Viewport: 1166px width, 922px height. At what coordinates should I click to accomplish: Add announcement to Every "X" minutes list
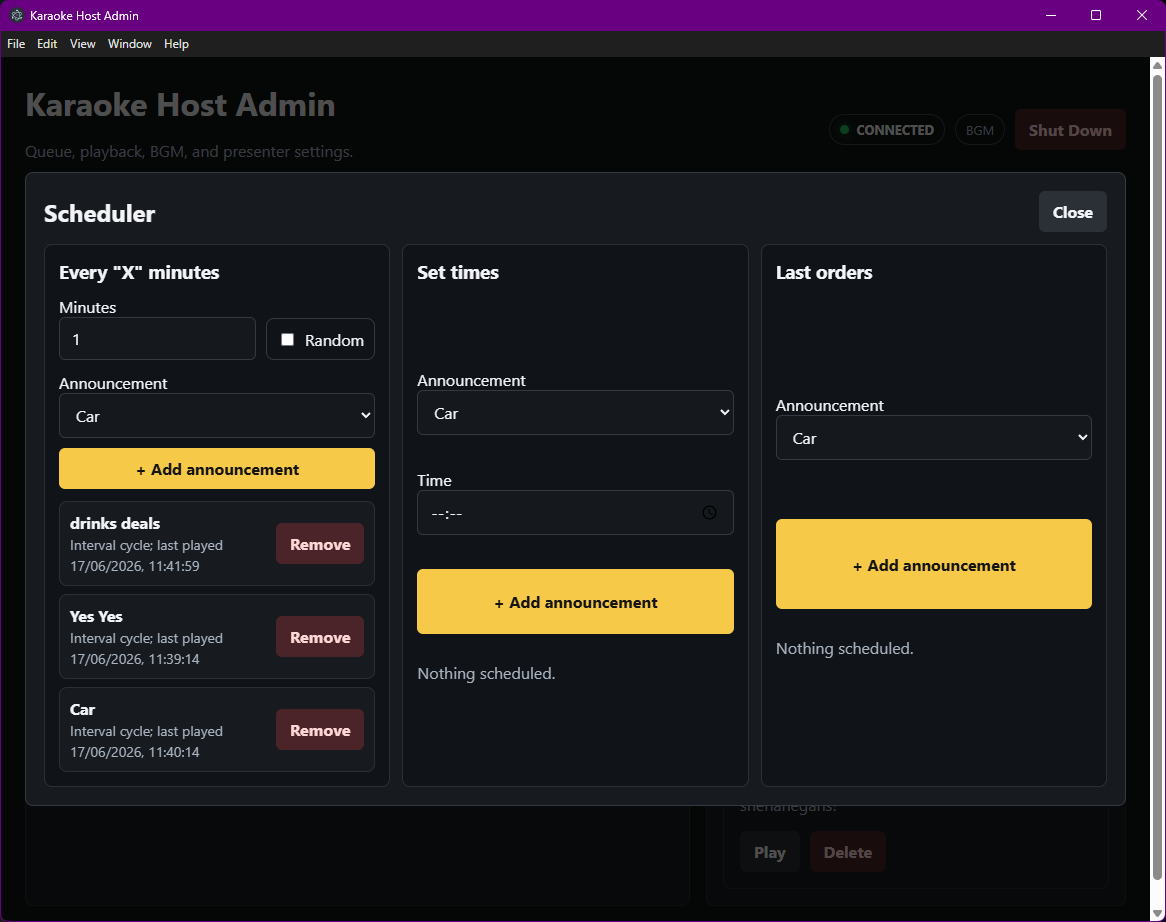[216, 469]
